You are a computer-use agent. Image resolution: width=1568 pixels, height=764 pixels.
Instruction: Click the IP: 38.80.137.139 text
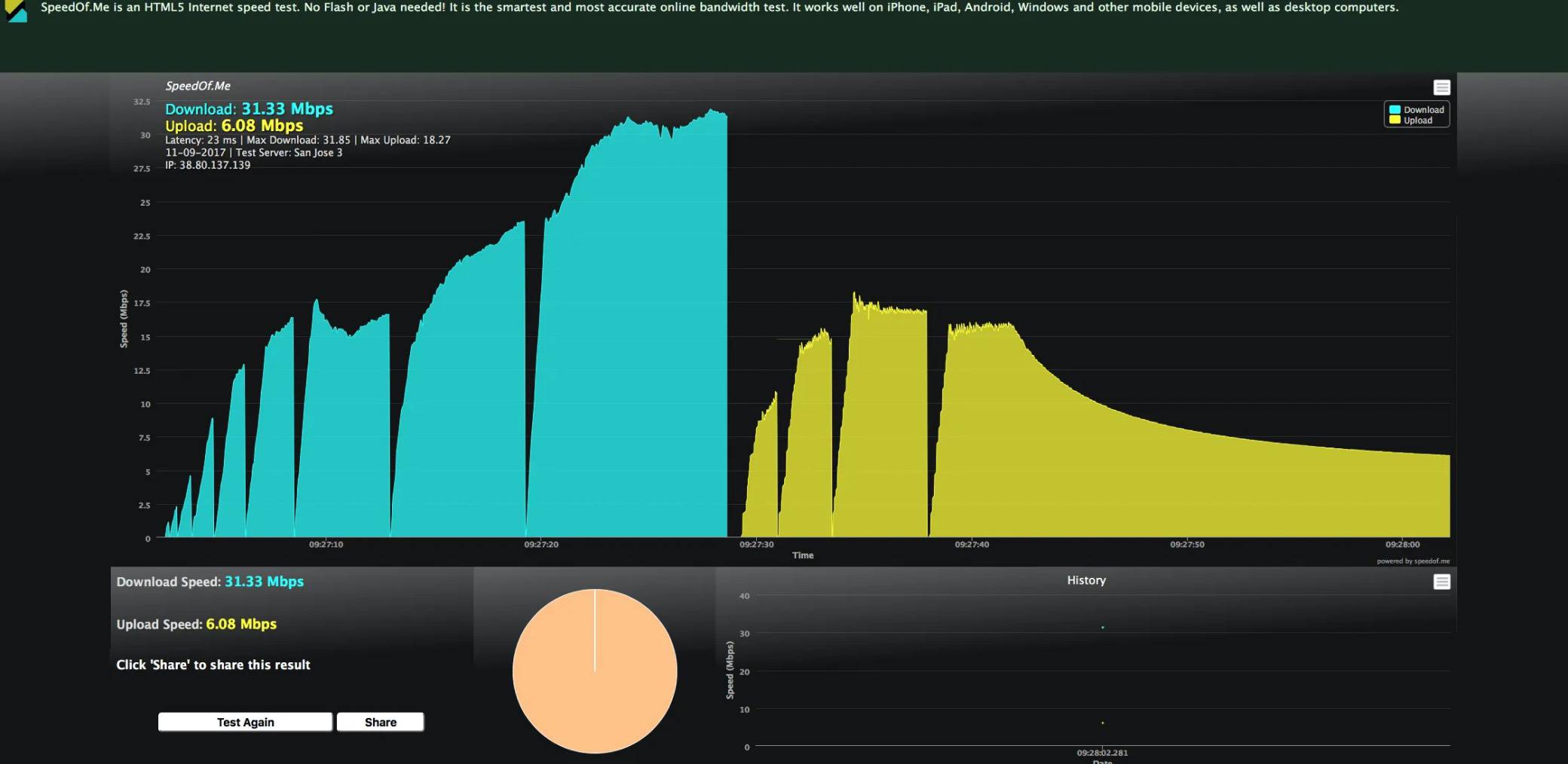(x=207, y=165)
